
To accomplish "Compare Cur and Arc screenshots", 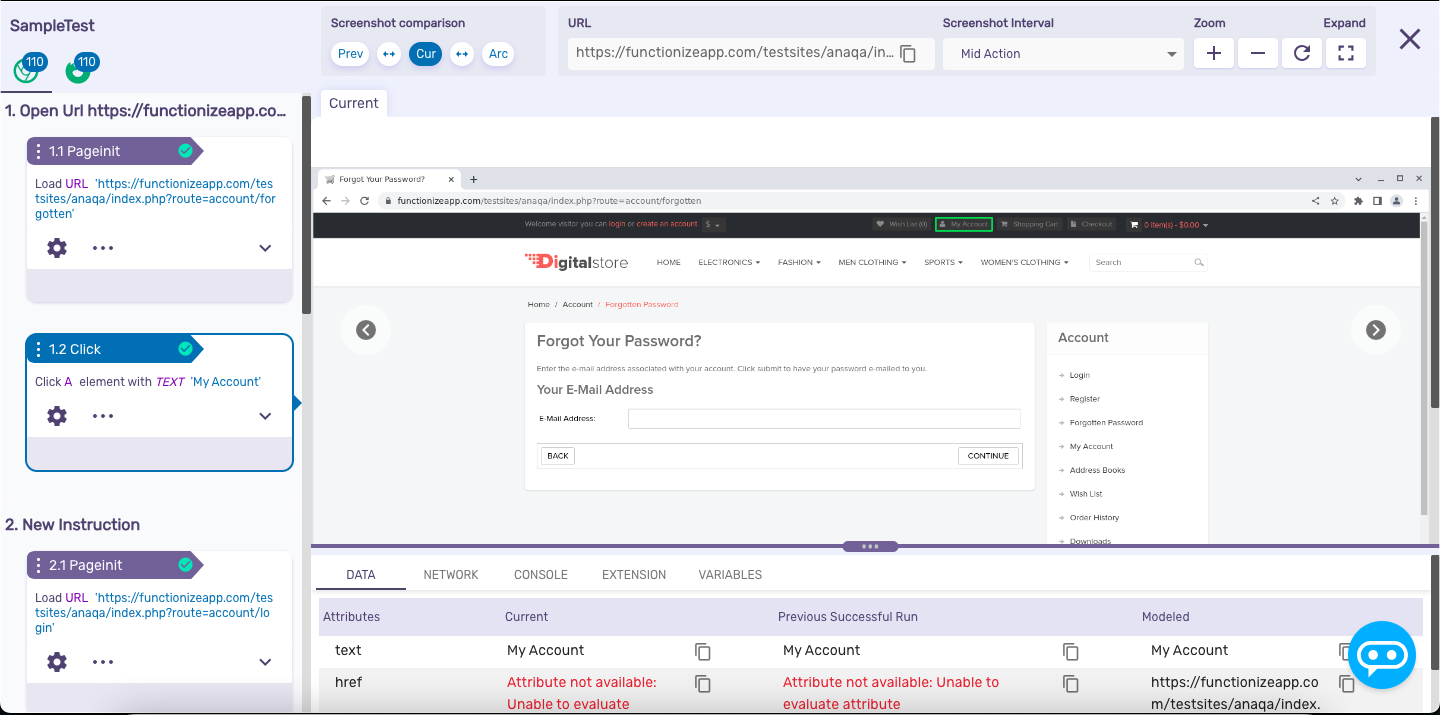I will (462, 54).
